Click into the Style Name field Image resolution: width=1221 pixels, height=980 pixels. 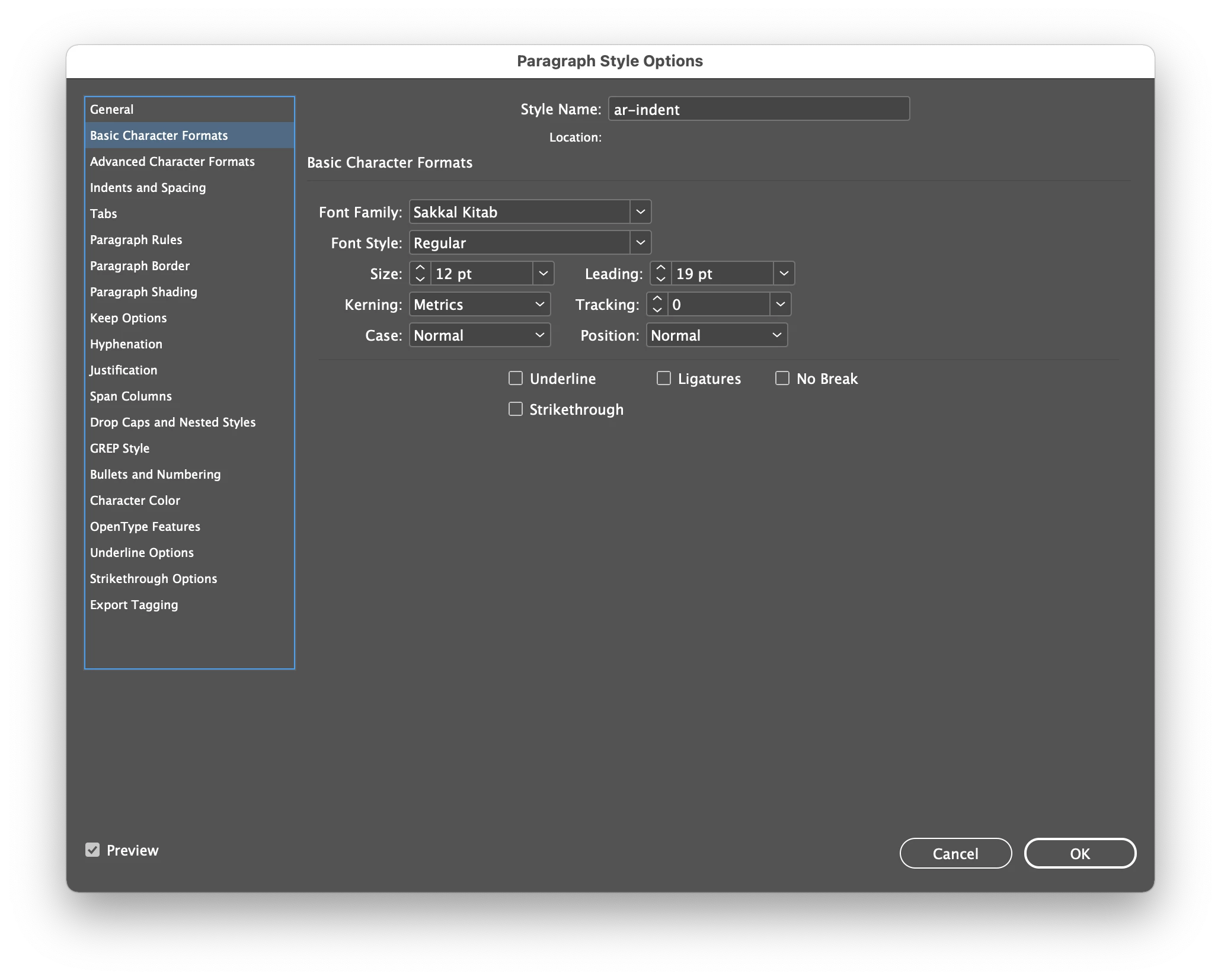(x=759, y=109)
